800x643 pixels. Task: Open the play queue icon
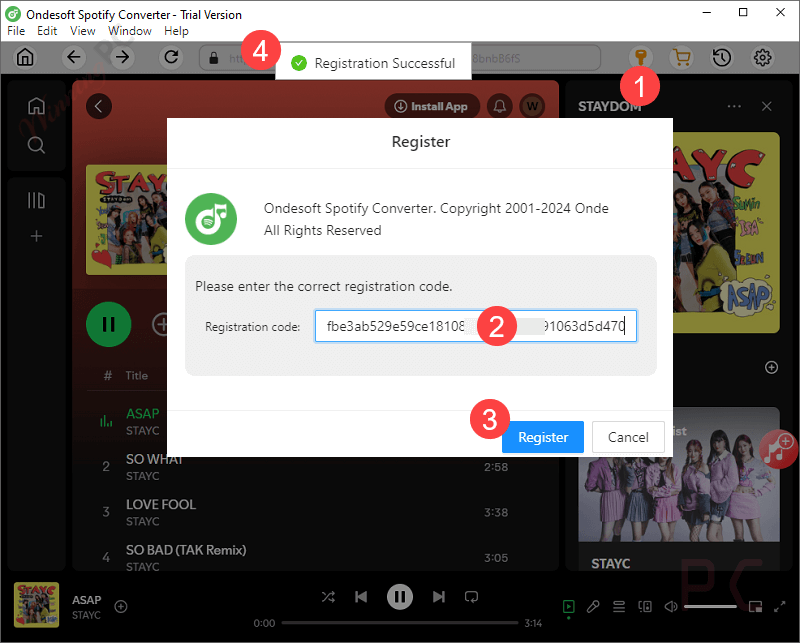pyautogui.click(x=619, y=607)
